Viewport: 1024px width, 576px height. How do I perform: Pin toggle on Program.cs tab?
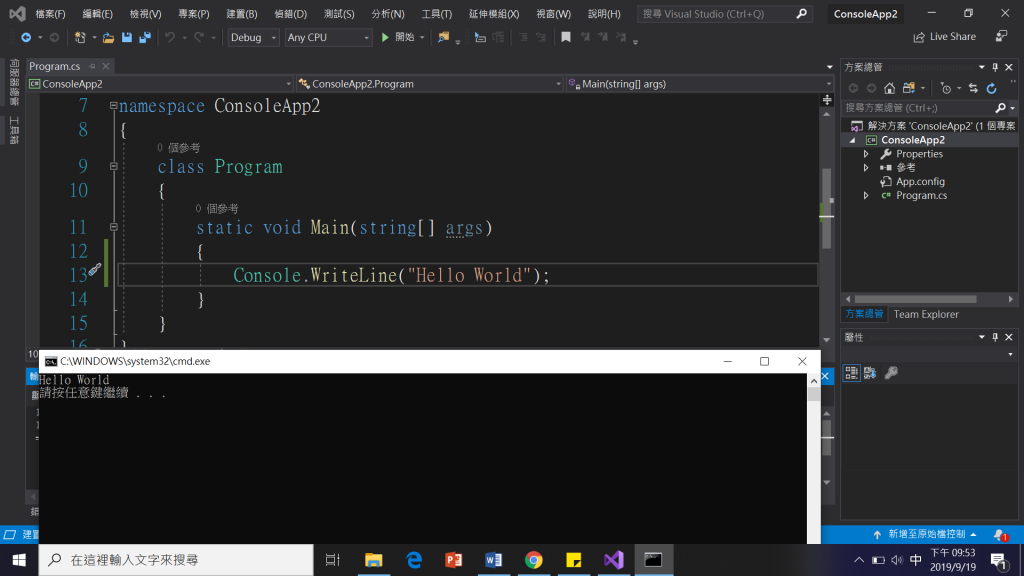(92, 66)
